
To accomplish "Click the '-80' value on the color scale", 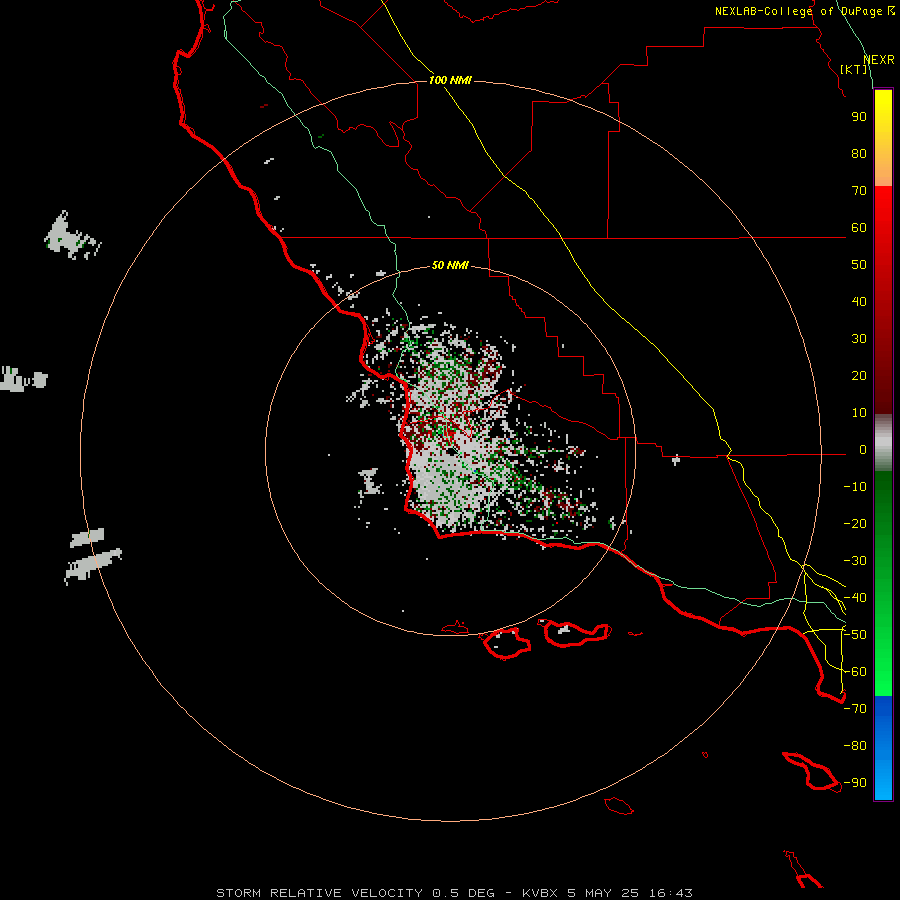I will (x=855, y=746).
